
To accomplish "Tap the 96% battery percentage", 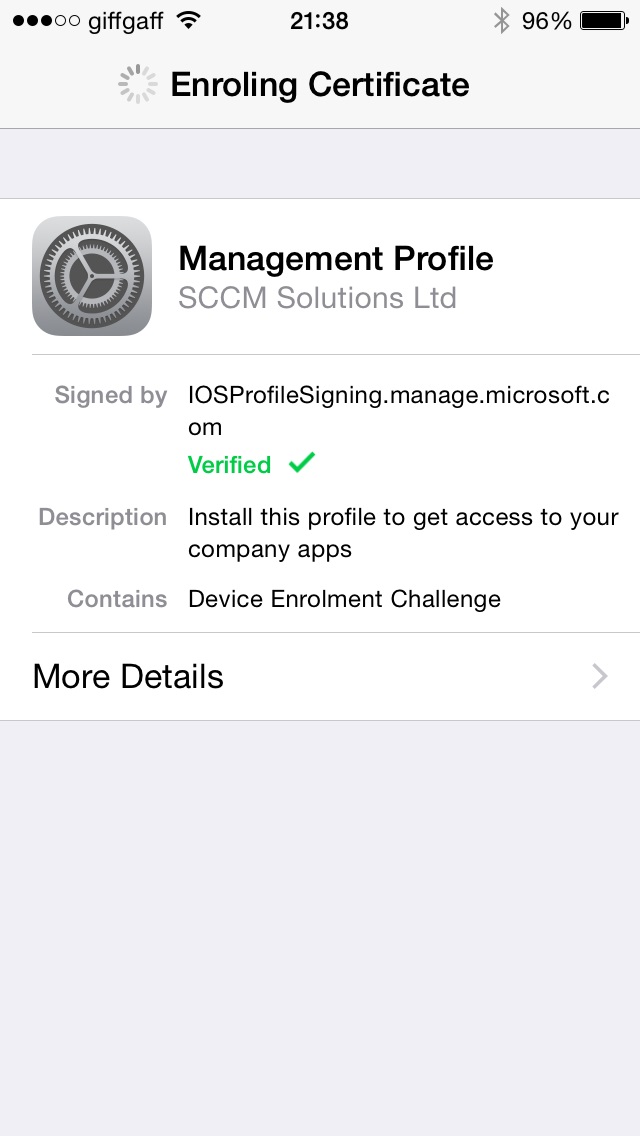I will tap(546, 20).
